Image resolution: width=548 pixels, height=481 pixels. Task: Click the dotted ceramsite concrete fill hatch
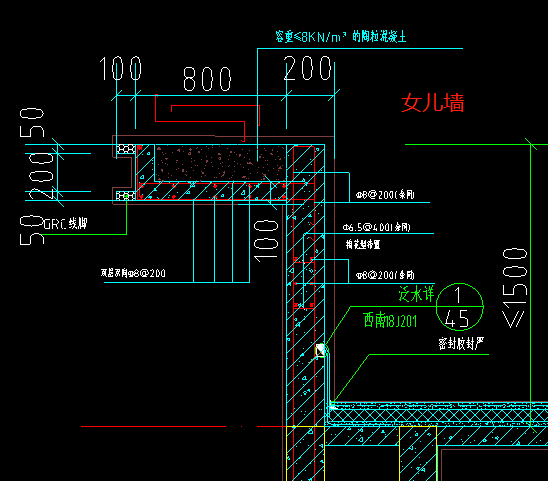[221, 164]
